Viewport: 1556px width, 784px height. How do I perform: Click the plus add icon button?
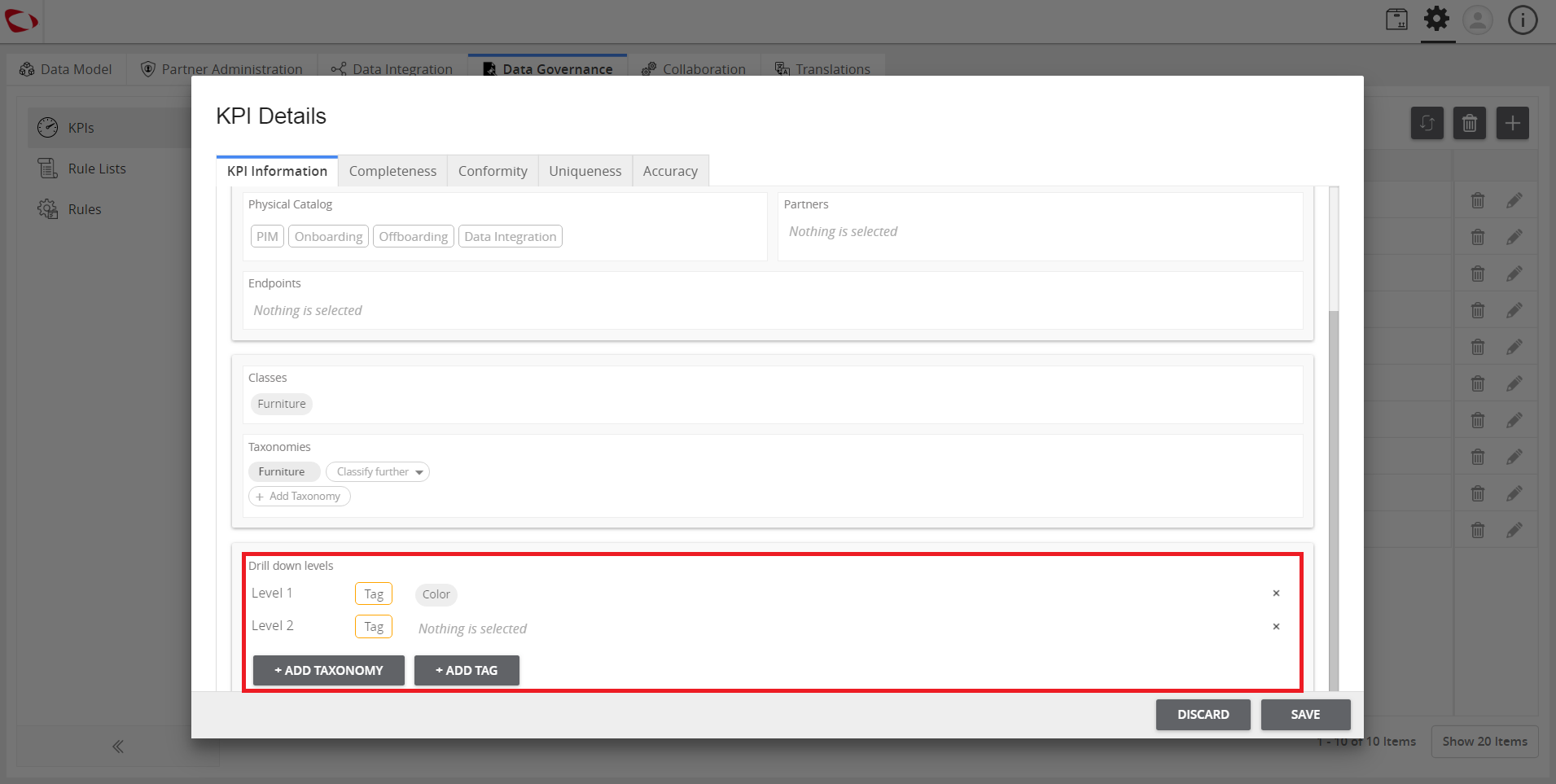coord(1512,123)
